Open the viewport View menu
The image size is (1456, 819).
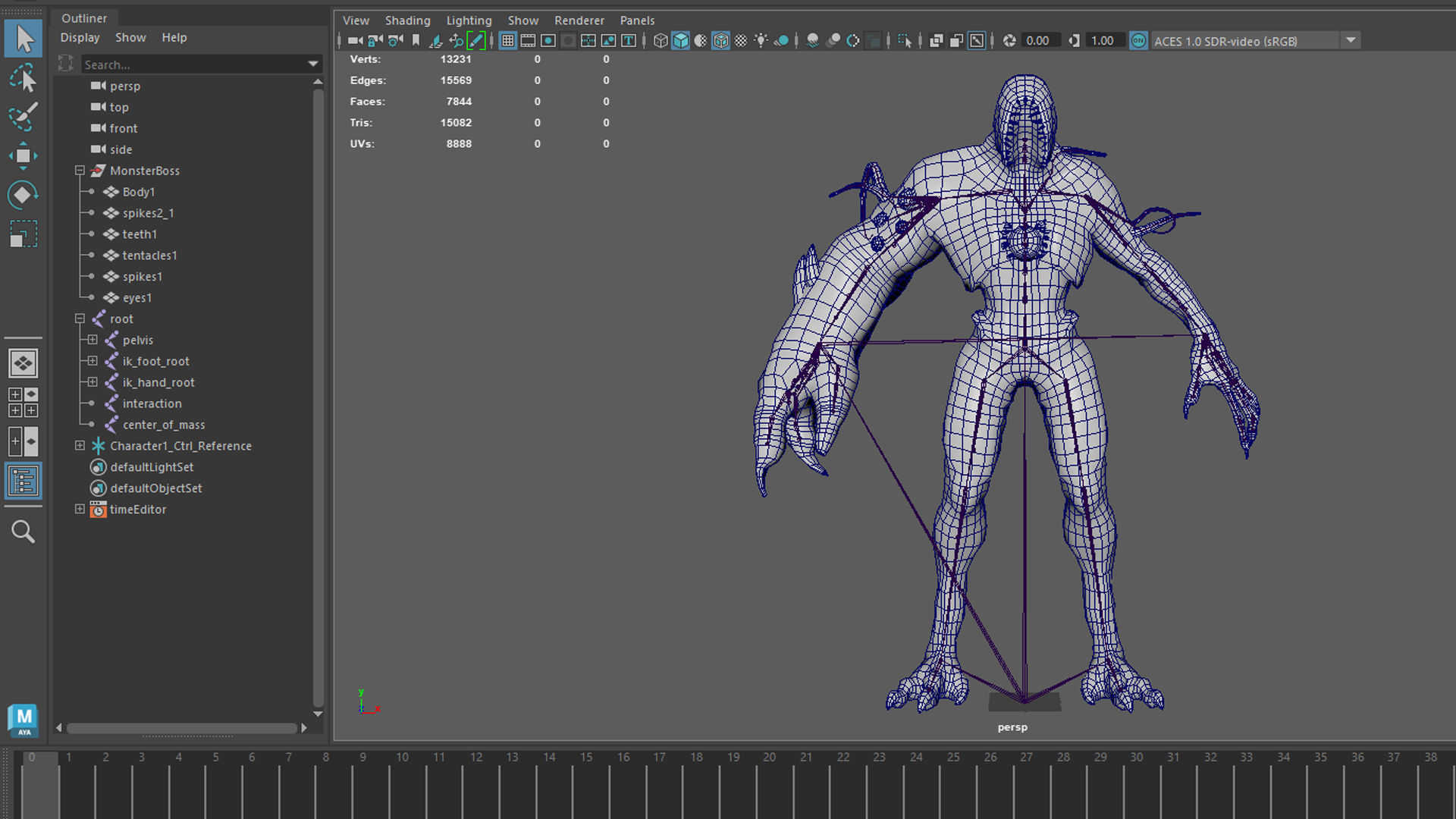356,20
